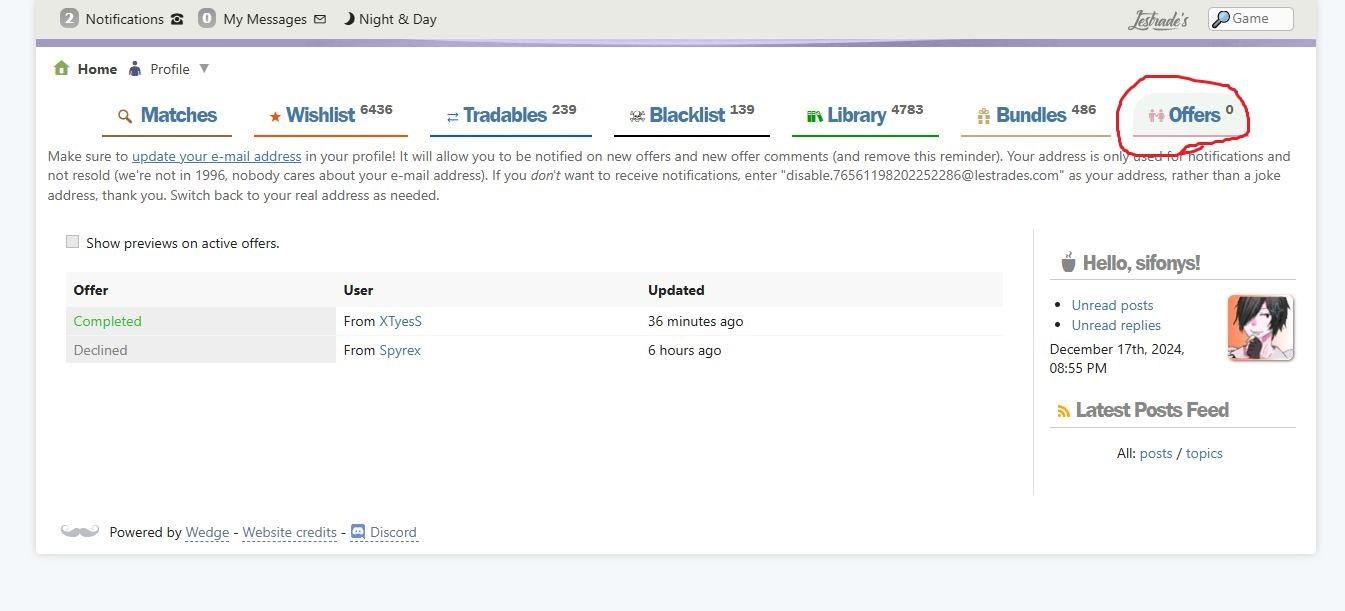Click the Discord icon in the footer

click(358, 532)
